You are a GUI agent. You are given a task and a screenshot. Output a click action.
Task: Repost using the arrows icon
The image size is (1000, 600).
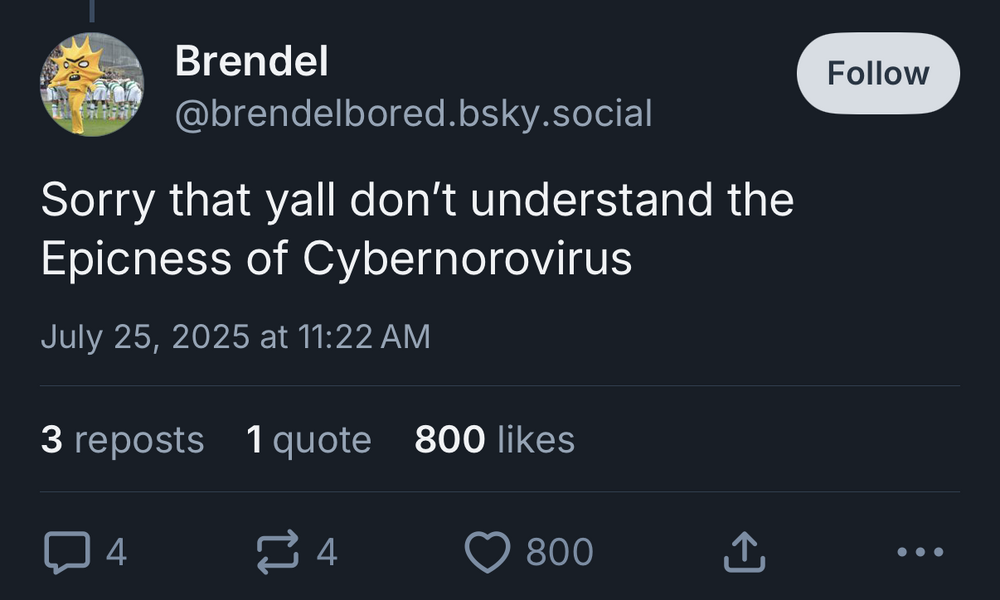(278, 552)
